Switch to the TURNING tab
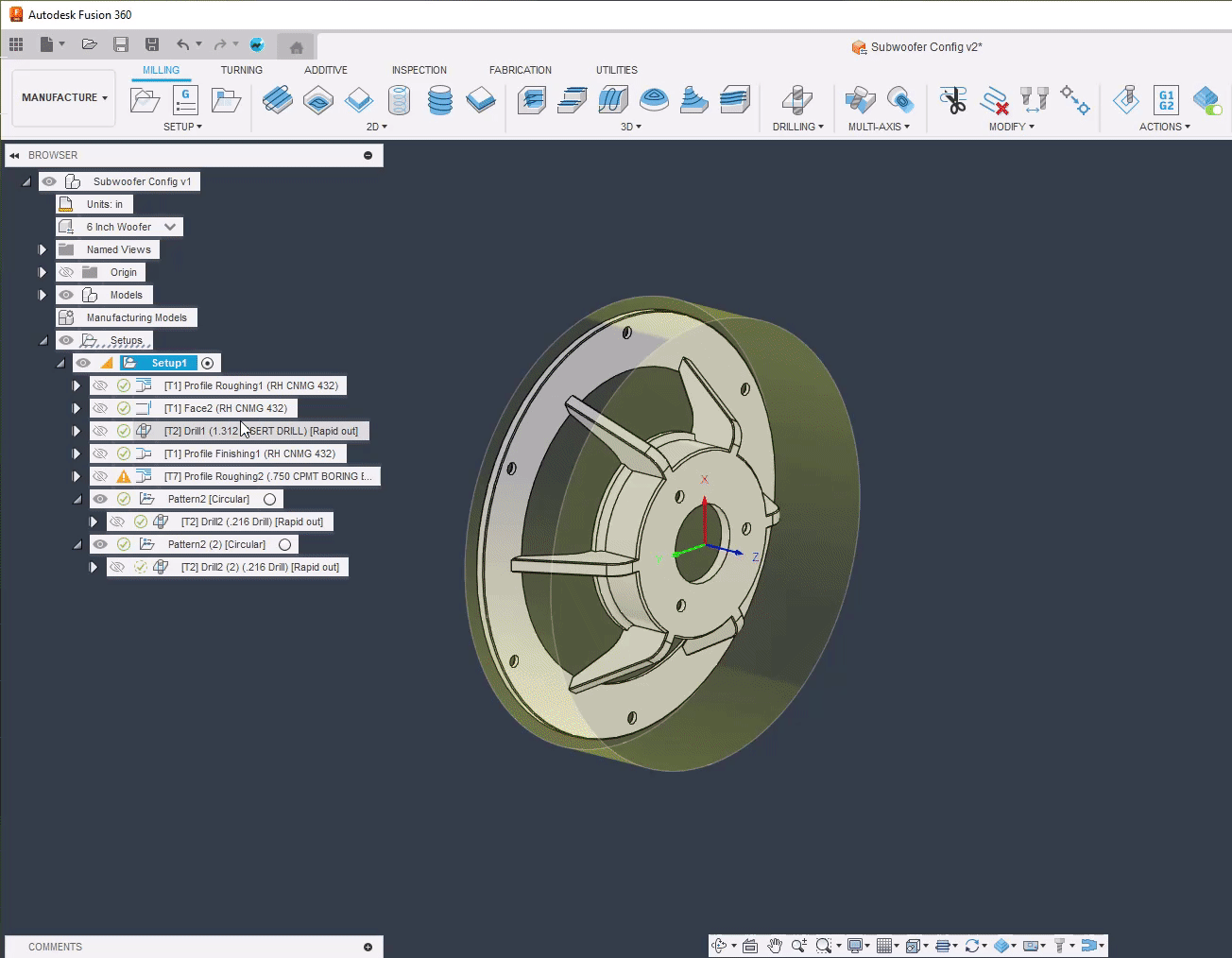 241,70
